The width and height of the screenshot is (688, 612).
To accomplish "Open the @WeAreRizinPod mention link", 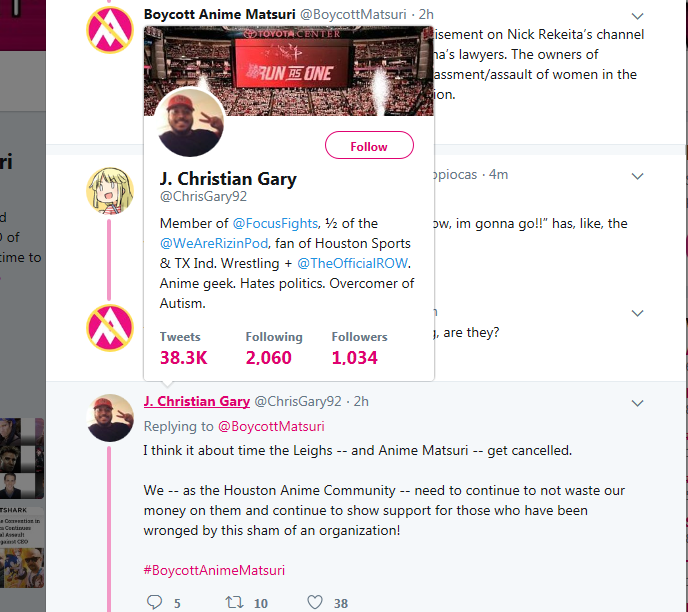I will pos(214,243).
